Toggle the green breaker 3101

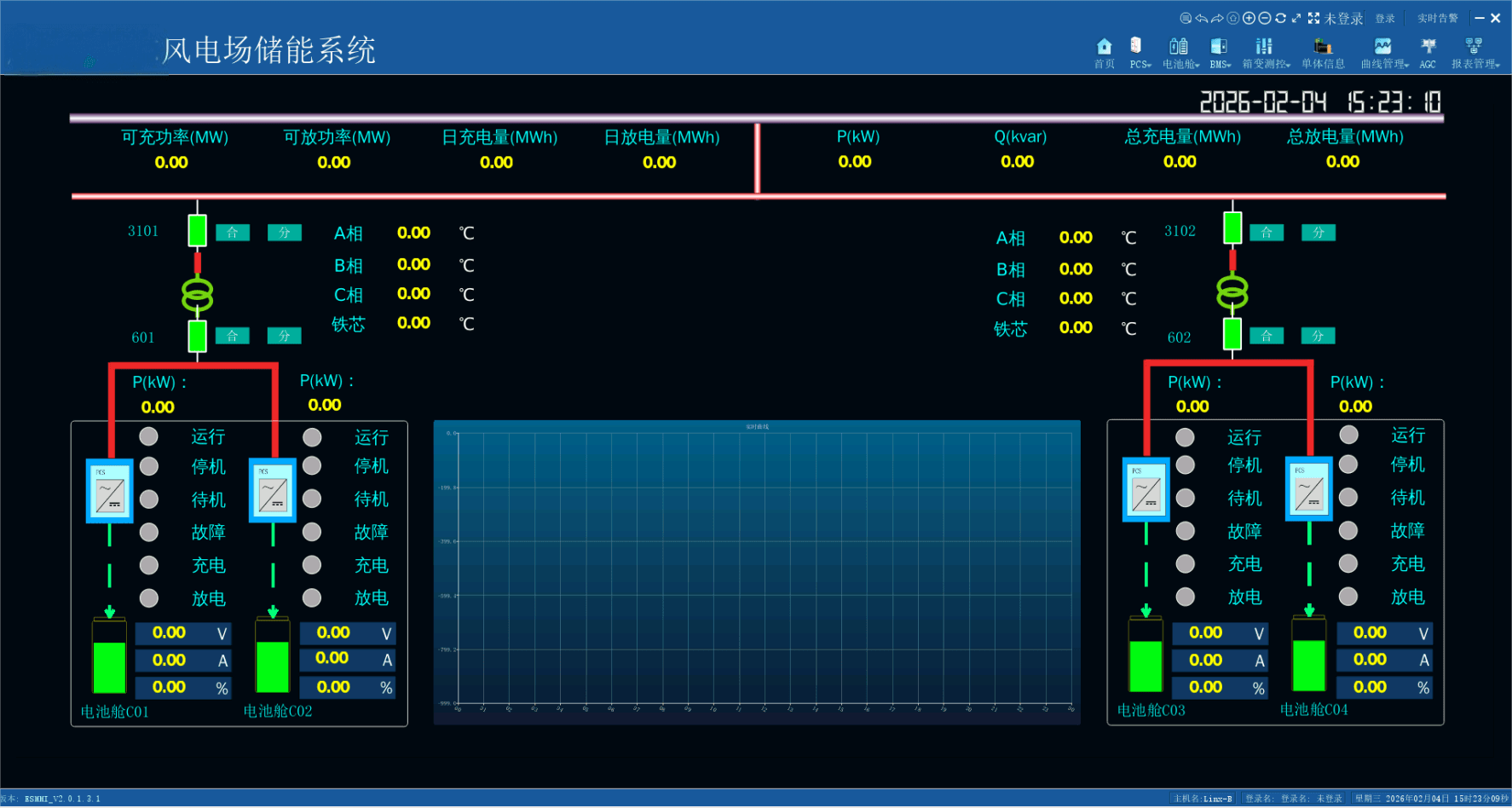pyautogui.click(x=197, y=230)
